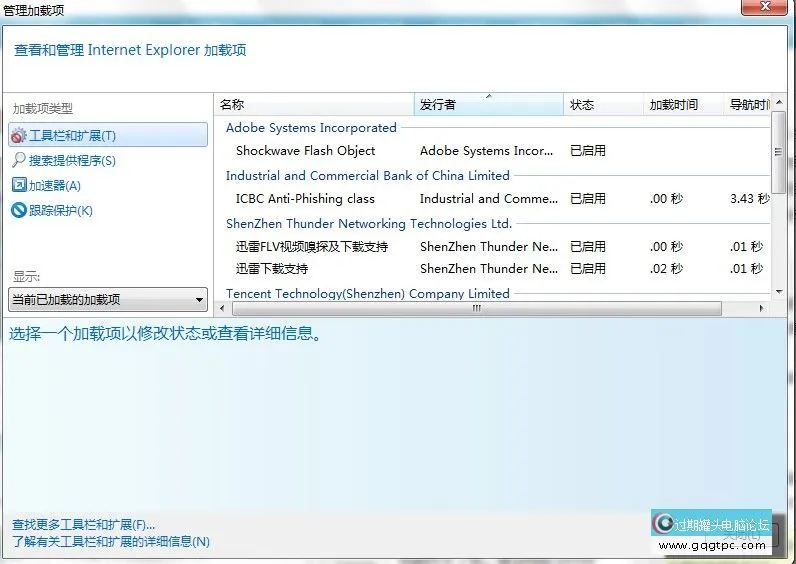
Task: Select Shockwave Flash Object add-on
Action: (x=305, y=151)
